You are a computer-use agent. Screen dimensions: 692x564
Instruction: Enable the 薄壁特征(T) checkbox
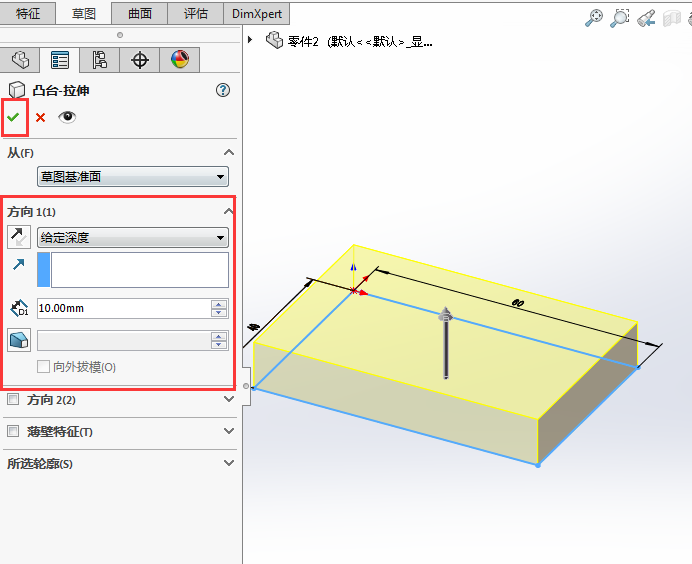click(x=13, y=431)
